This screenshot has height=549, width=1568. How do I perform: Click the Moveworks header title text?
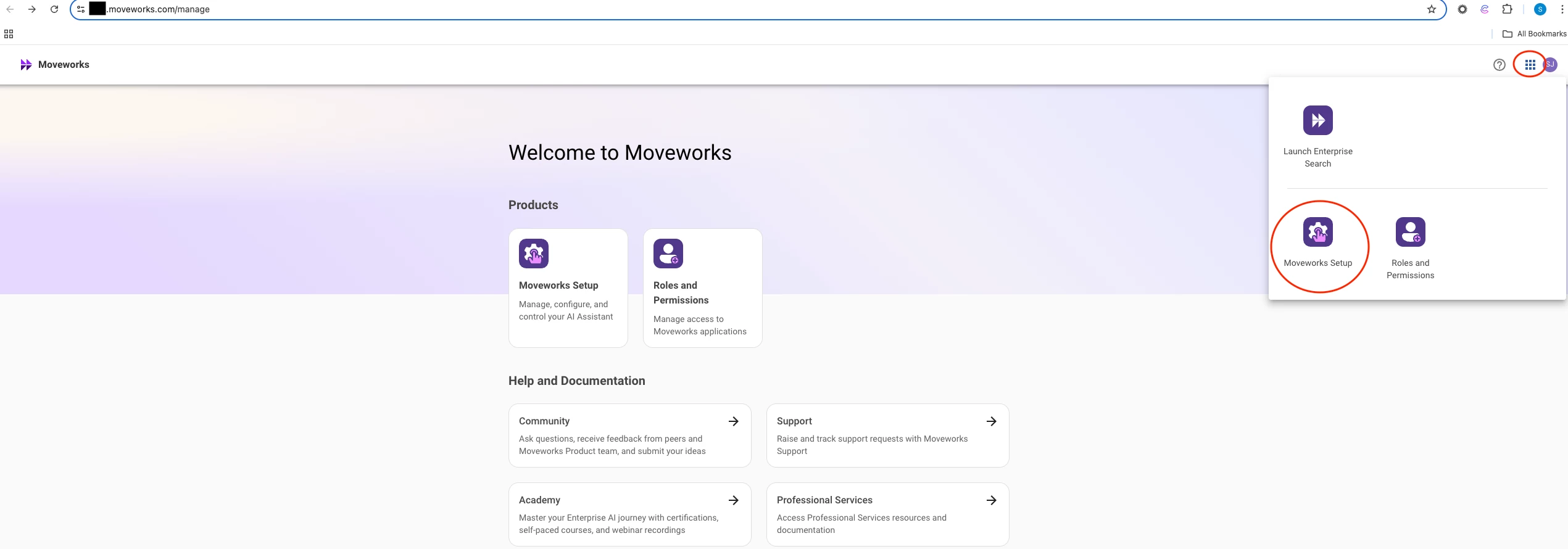point(64,65)
